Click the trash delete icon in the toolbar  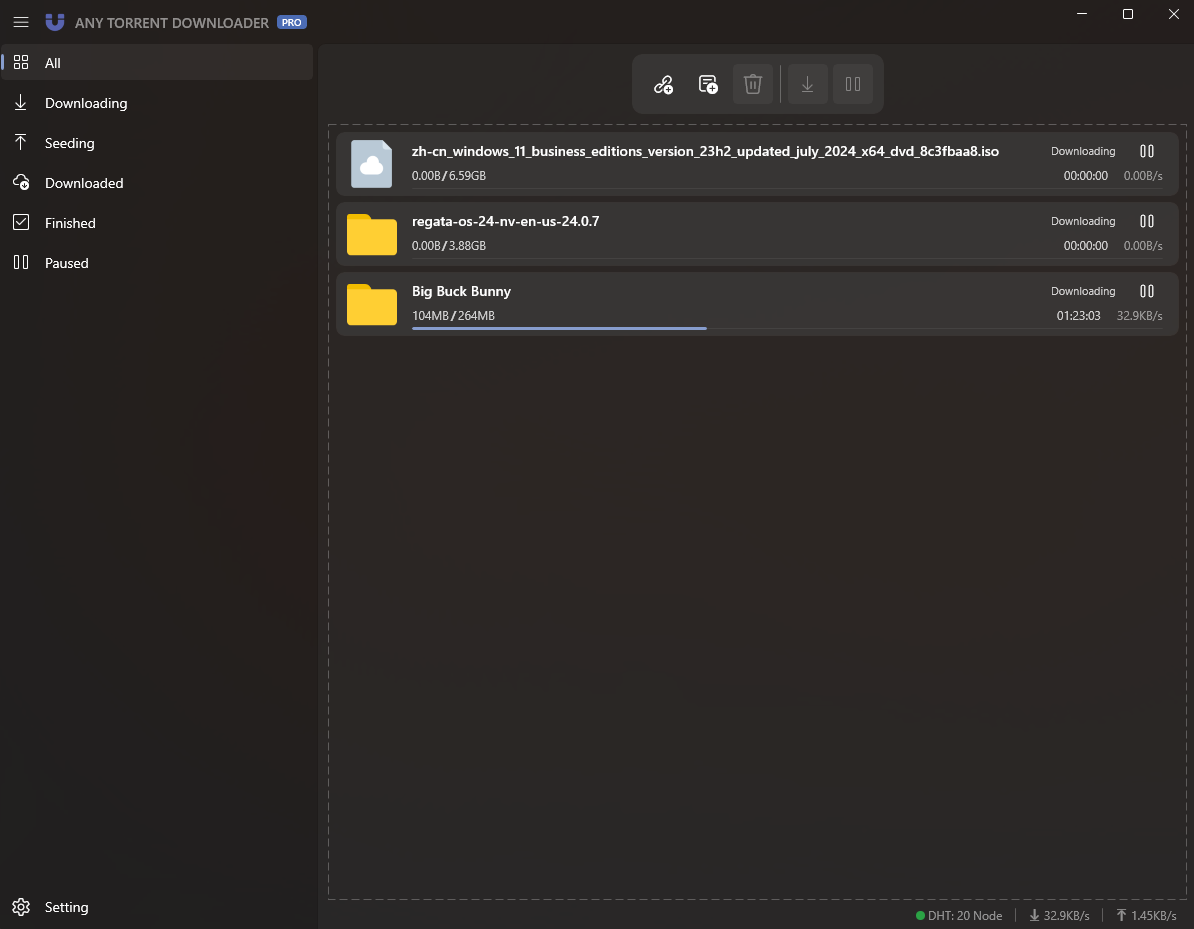(753, 84)
